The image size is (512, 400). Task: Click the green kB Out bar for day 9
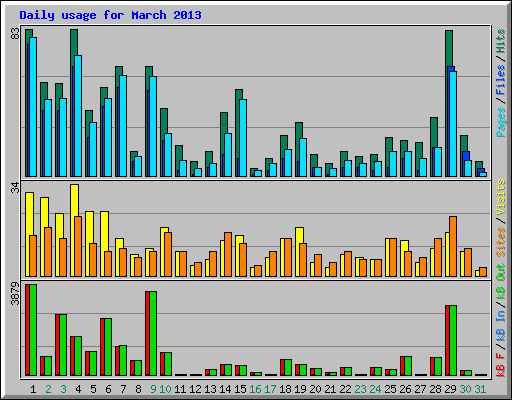coord(153,333)
